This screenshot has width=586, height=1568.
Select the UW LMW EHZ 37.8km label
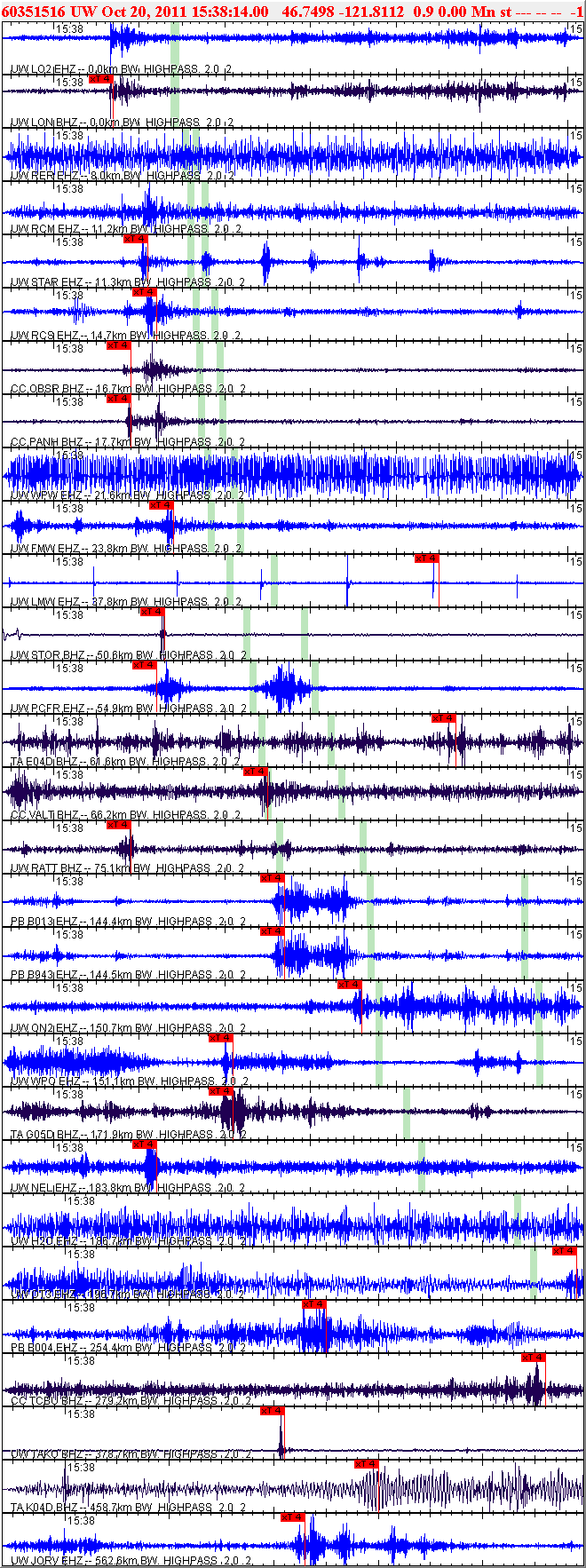[x=125, y=602]
